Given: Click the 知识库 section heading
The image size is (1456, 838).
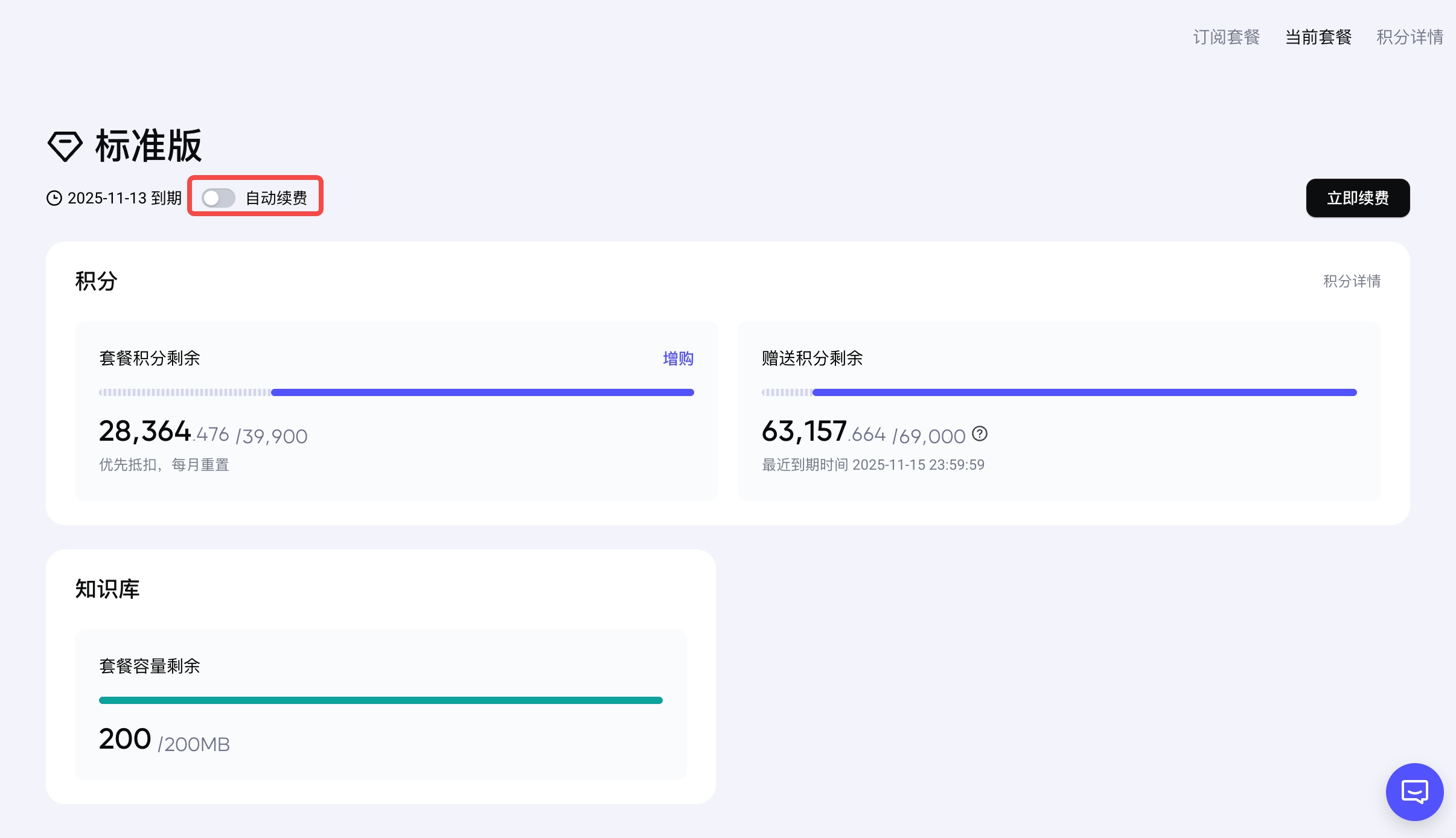Looking at the screenshot, I should point(107,589).
